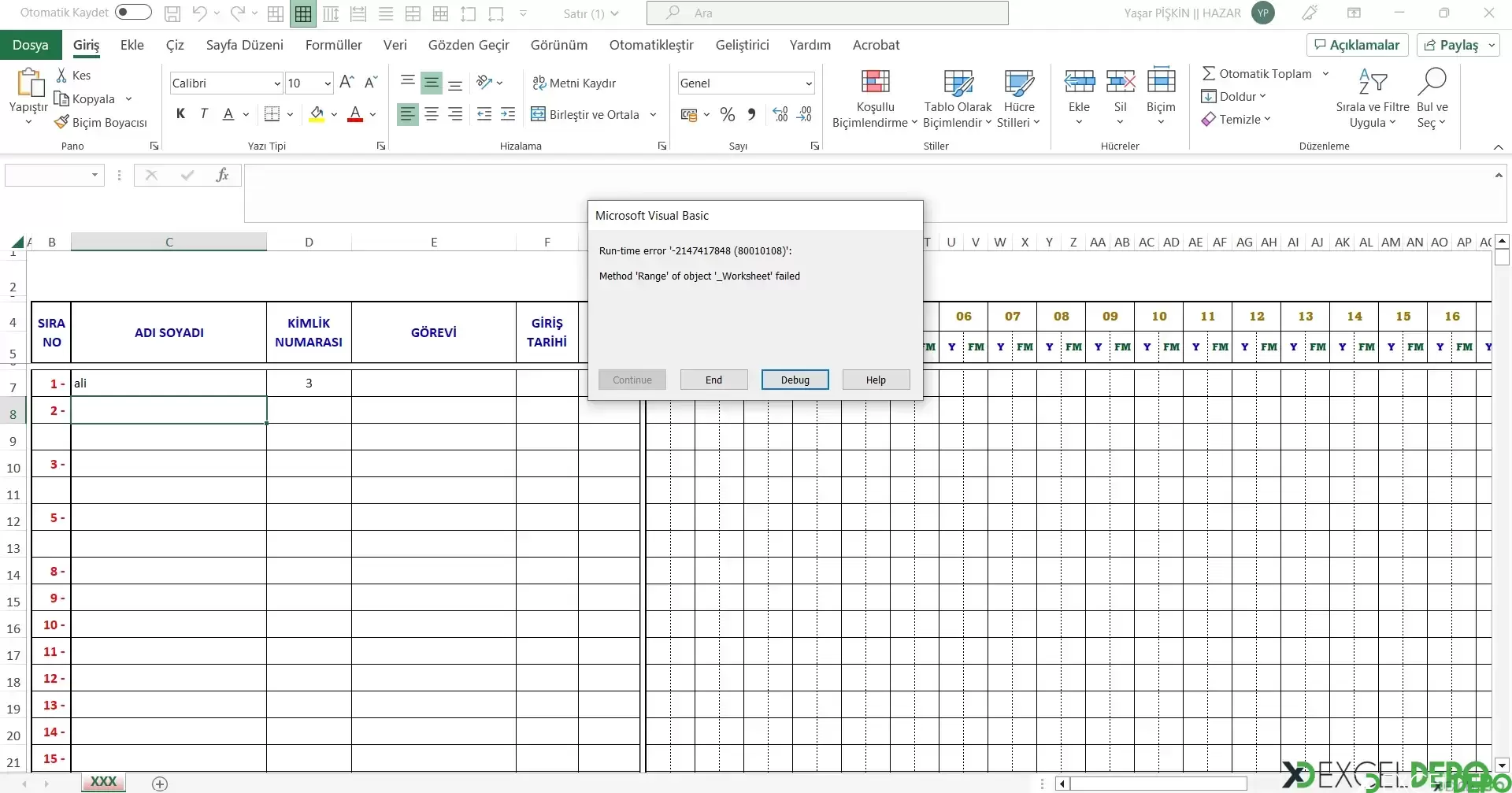Click the Paste (Yapıştır) clipboard icon

29,83
